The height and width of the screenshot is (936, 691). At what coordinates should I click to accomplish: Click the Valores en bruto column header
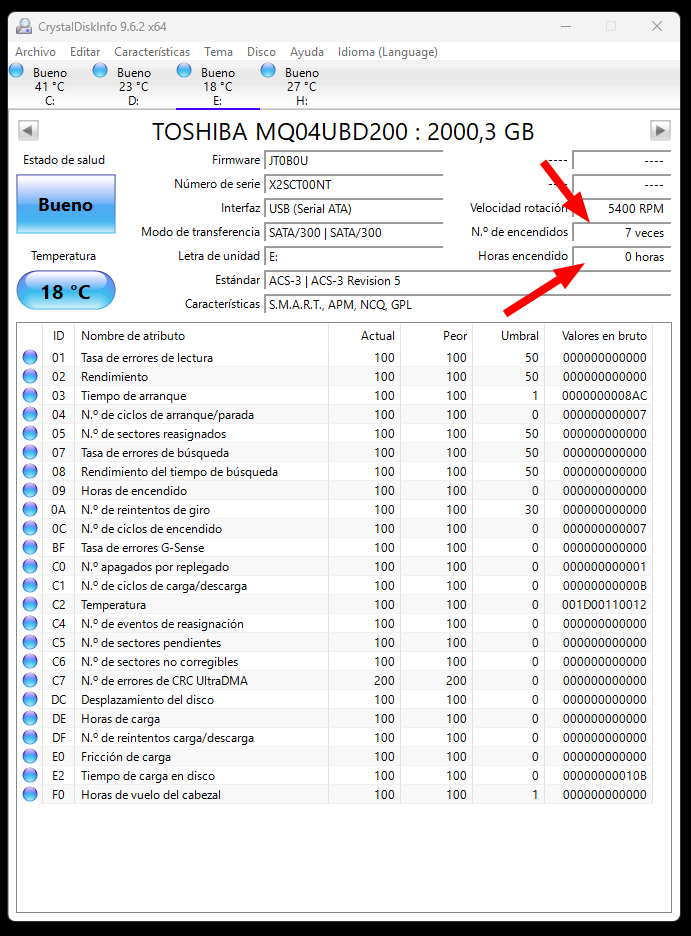(599, 335)
